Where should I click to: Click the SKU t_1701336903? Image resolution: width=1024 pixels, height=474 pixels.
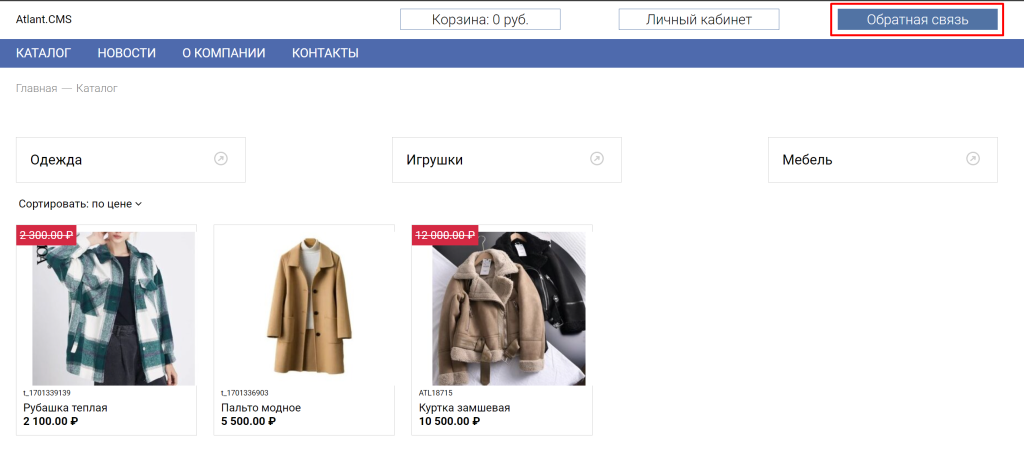[245, 393]
